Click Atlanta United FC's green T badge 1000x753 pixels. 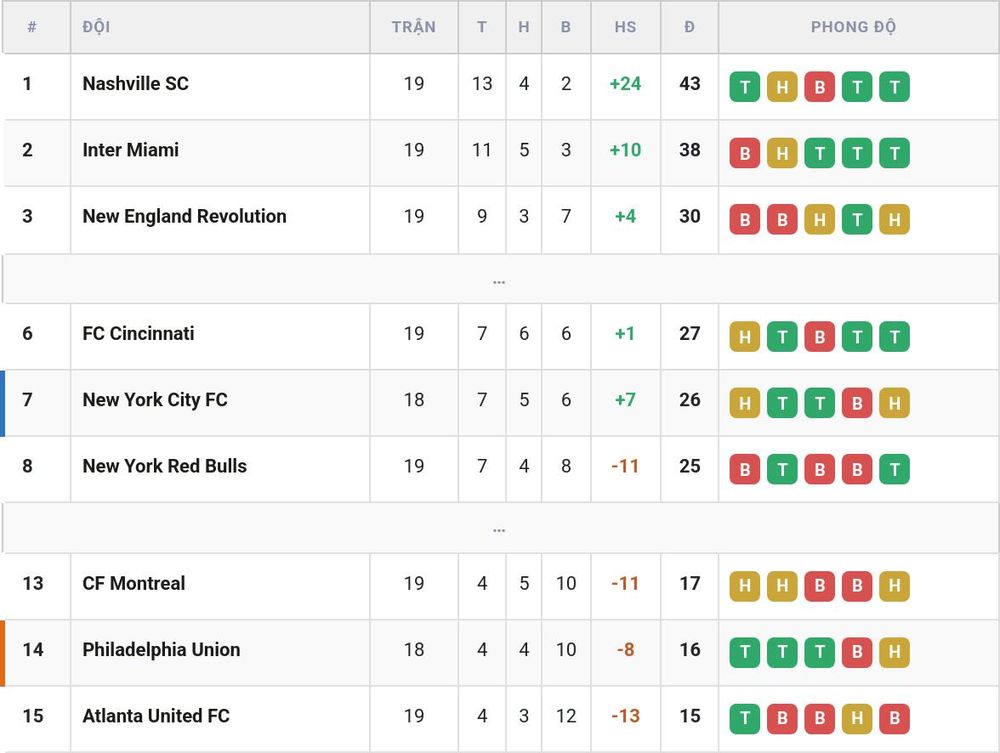point(744,718)
